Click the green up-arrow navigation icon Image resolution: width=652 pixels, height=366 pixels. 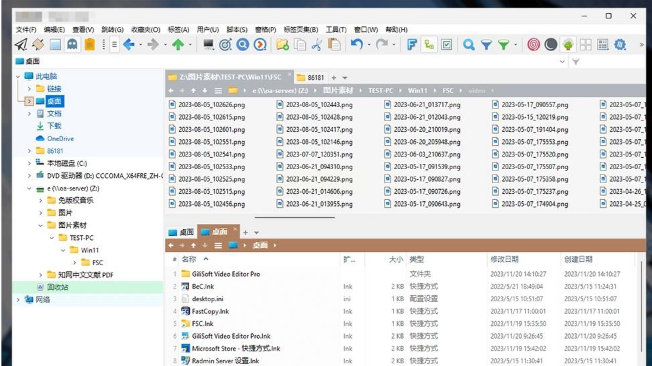pyautogui.click(x=178, y=45)
